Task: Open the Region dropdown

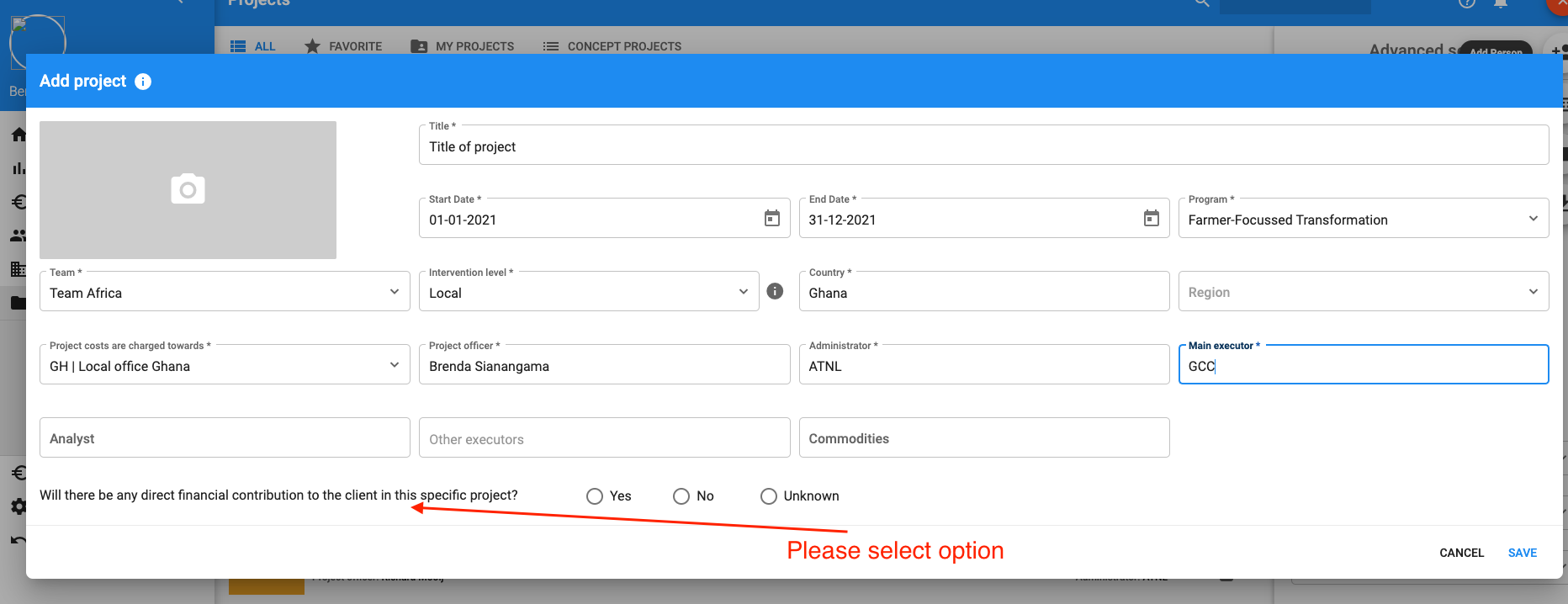Action: tap(1364, 292)
